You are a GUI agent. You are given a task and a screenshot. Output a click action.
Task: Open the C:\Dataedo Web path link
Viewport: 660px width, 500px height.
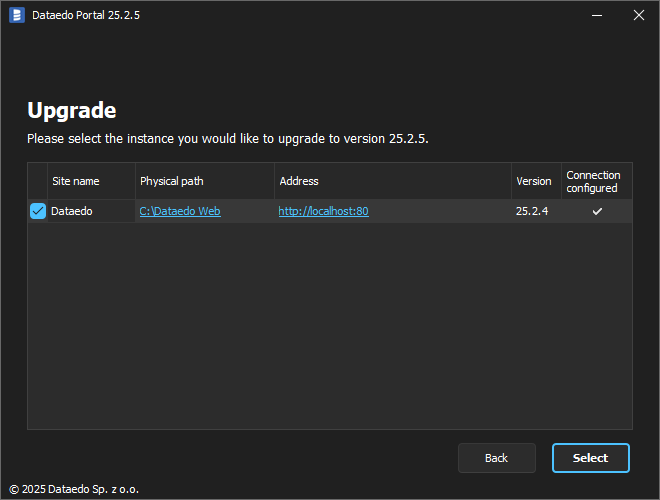(180, 211)
